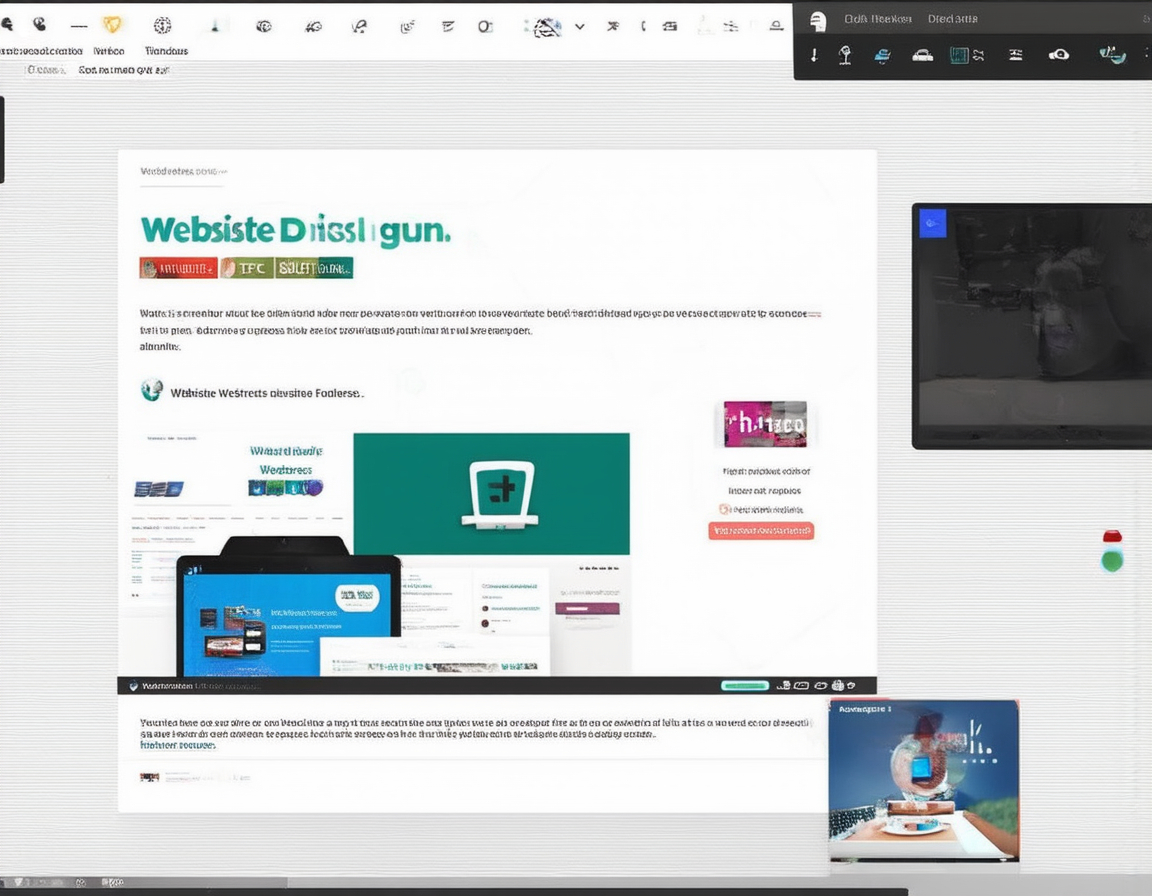Open the Tlandaus menu
The height and width of the screenshot is (896, 1152).
pos(166,51)
